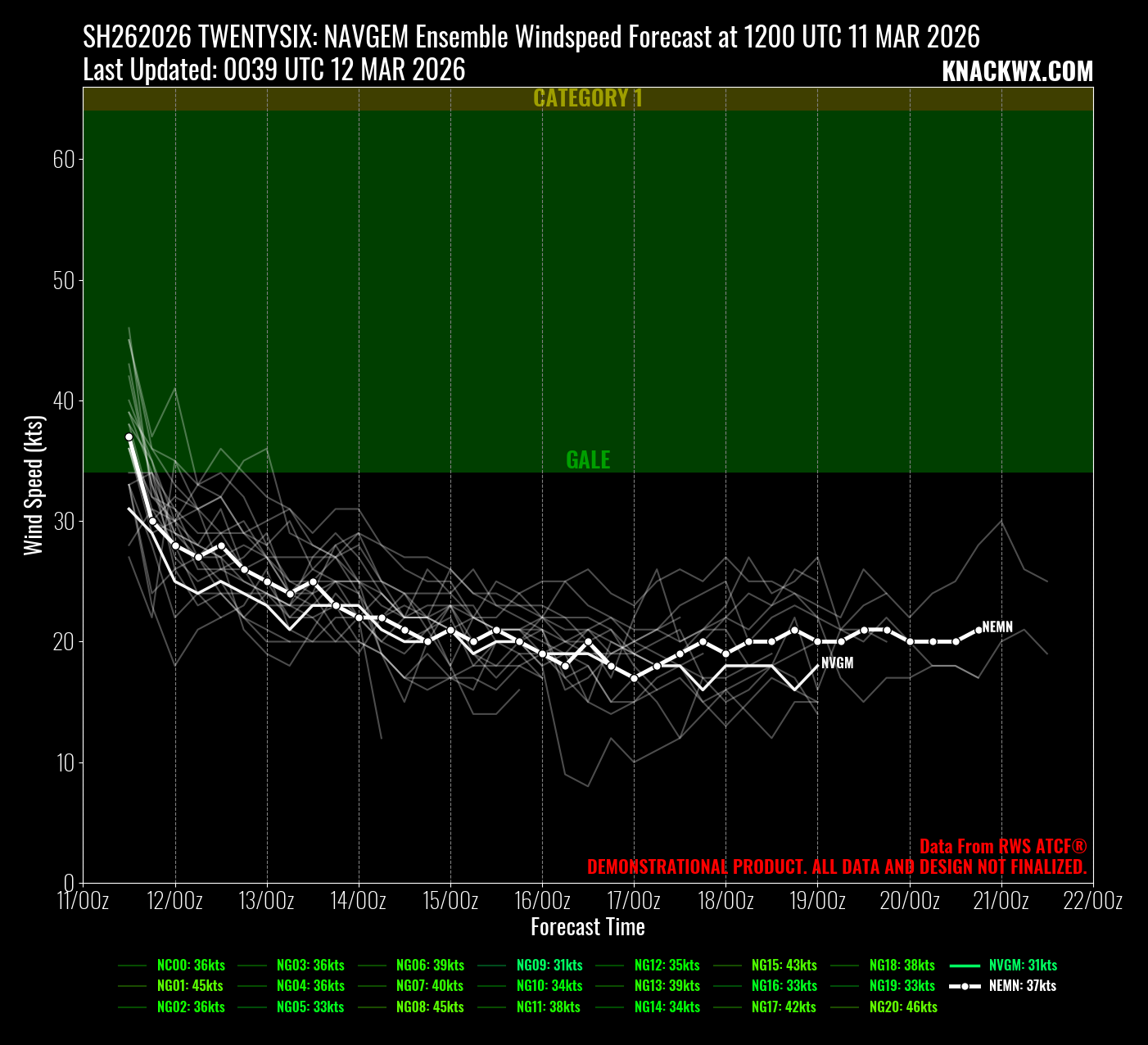This screenshot has width=1148, height=1045.
Task: Click the Forecast Time axis title
Action: pos(588,927)
